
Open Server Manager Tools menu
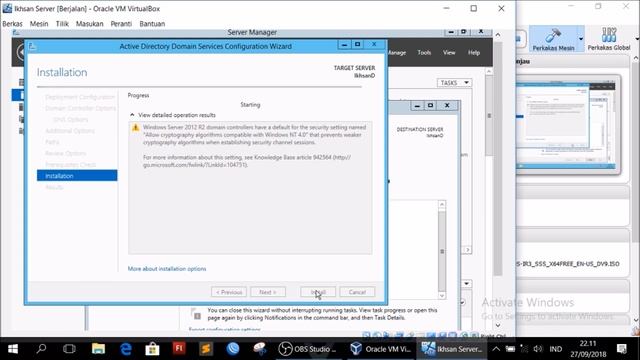click(424, 52)
